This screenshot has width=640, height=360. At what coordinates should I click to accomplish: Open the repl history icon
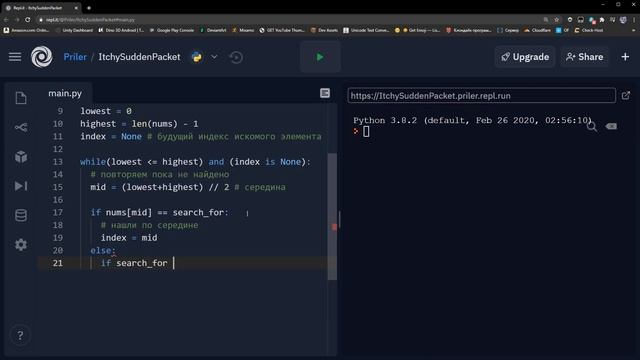pos(236,57)
